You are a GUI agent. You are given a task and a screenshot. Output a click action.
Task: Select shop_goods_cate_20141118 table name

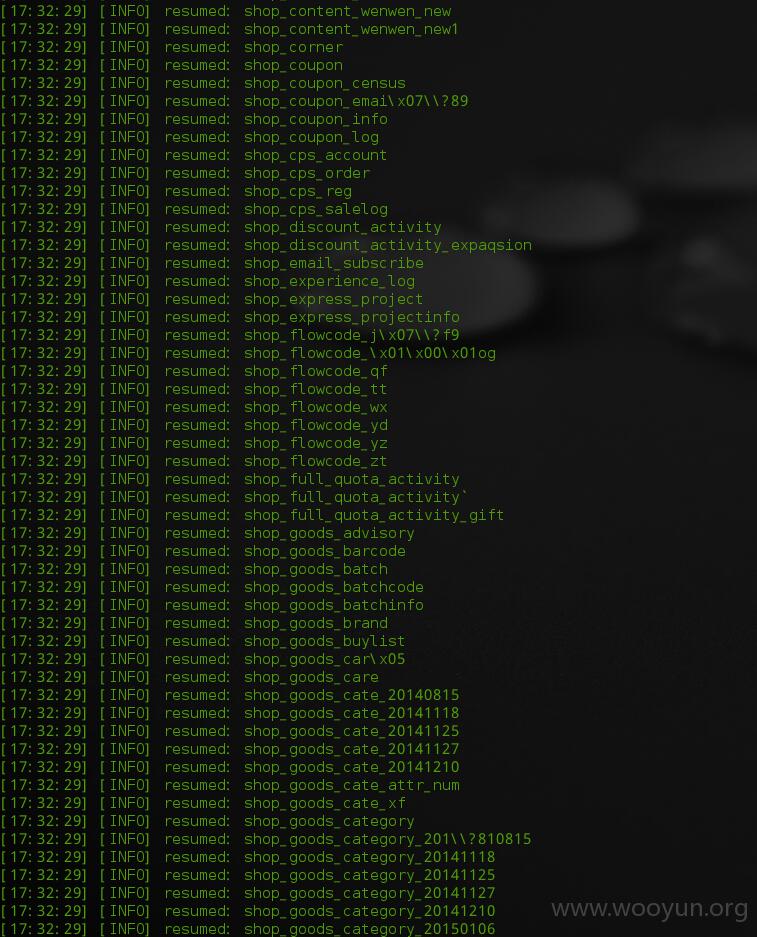tap(352, 713)
